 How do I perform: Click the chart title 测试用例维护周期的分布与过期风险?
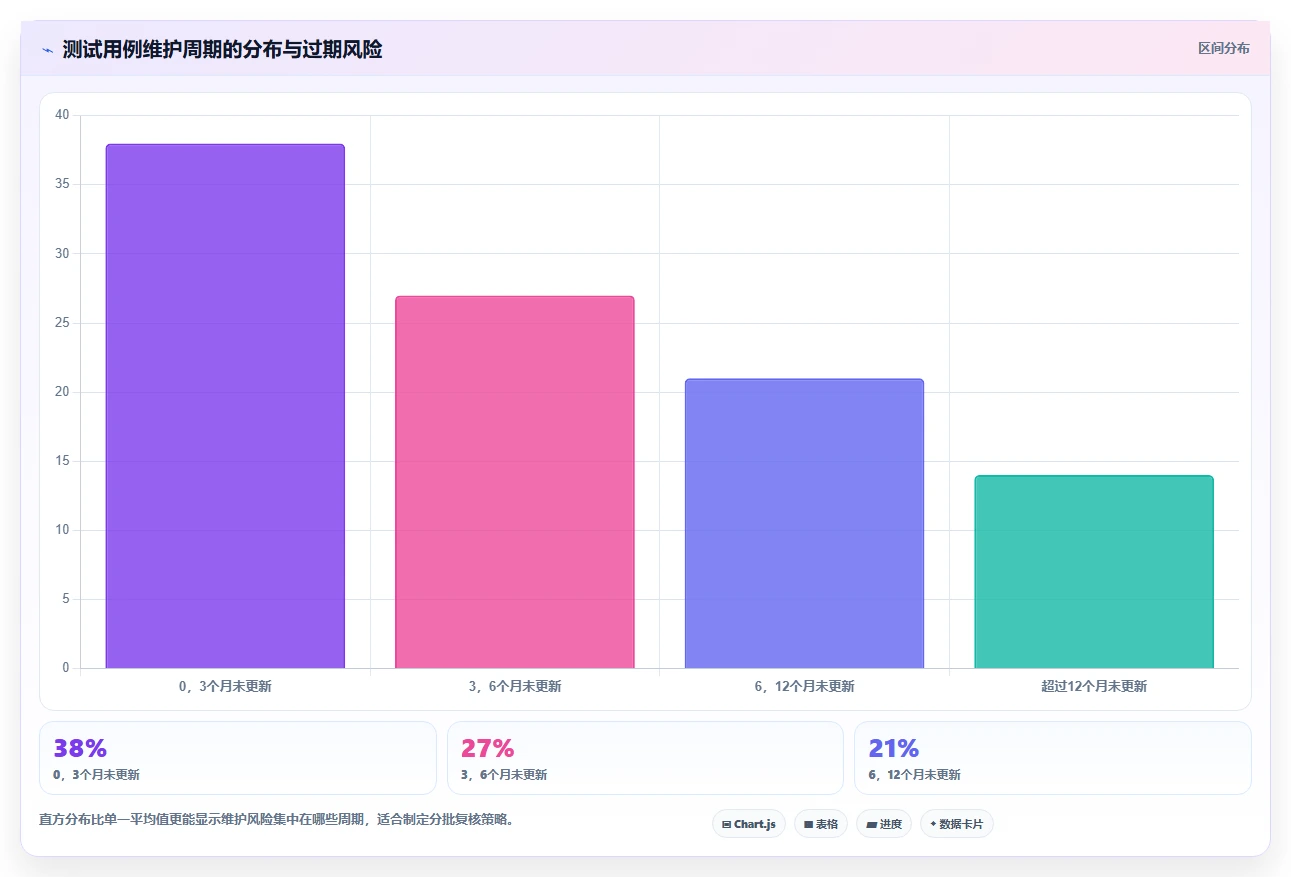click(x=222, y=49)
